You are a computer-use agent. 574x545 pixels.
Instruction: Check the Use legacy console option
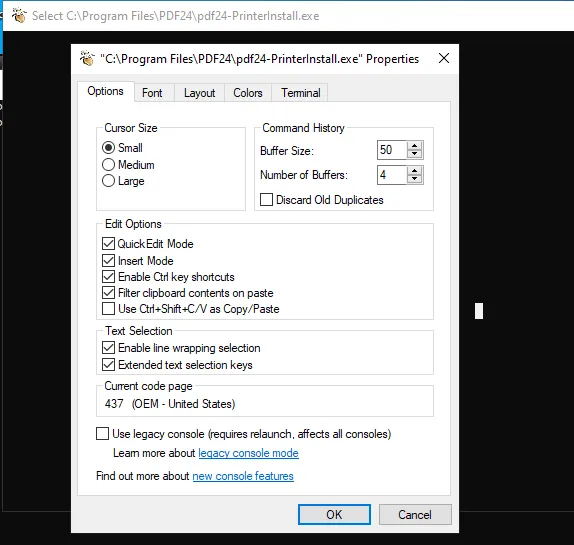[102, 434]
